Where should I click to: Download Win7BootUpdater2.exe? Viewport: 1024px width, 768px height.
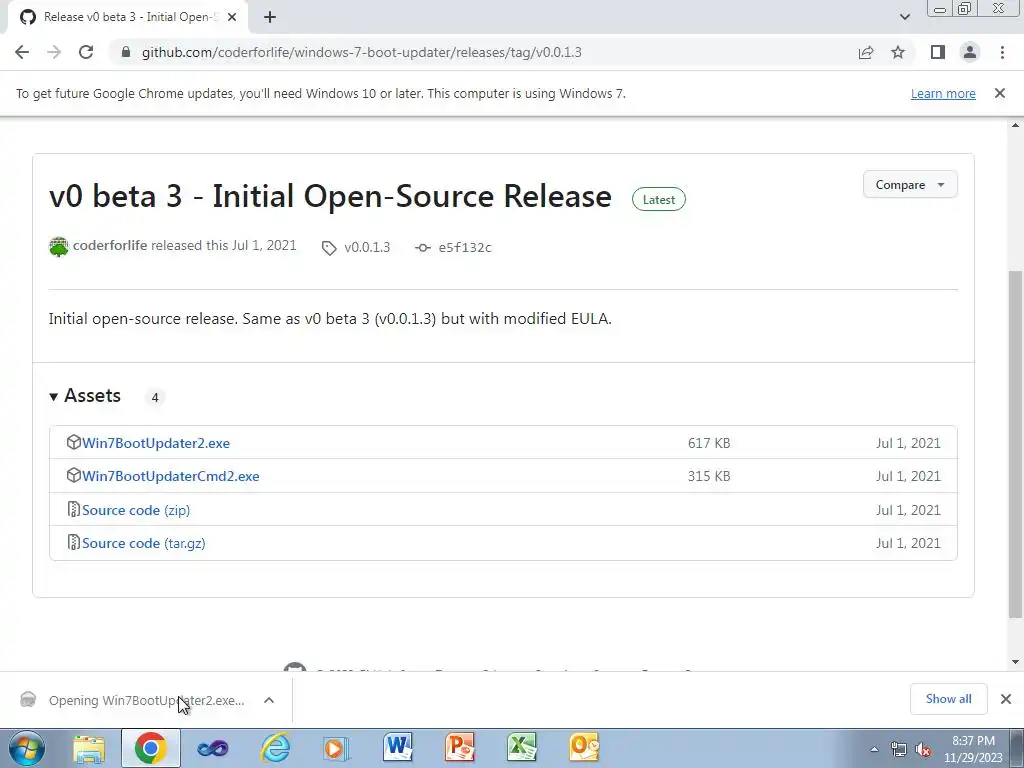pos(155,443)
